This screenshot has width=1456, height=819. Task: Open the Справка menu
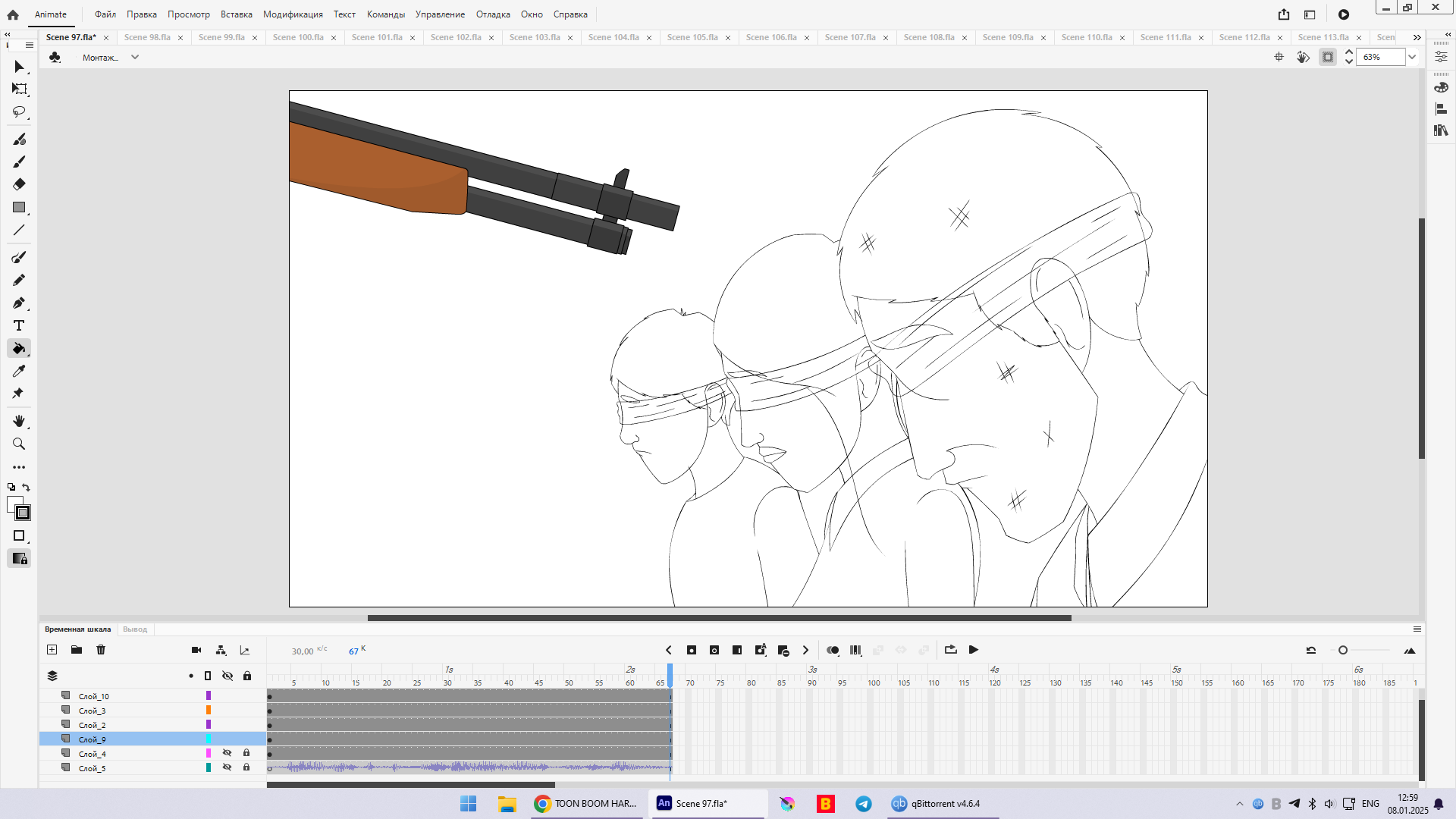570,14
